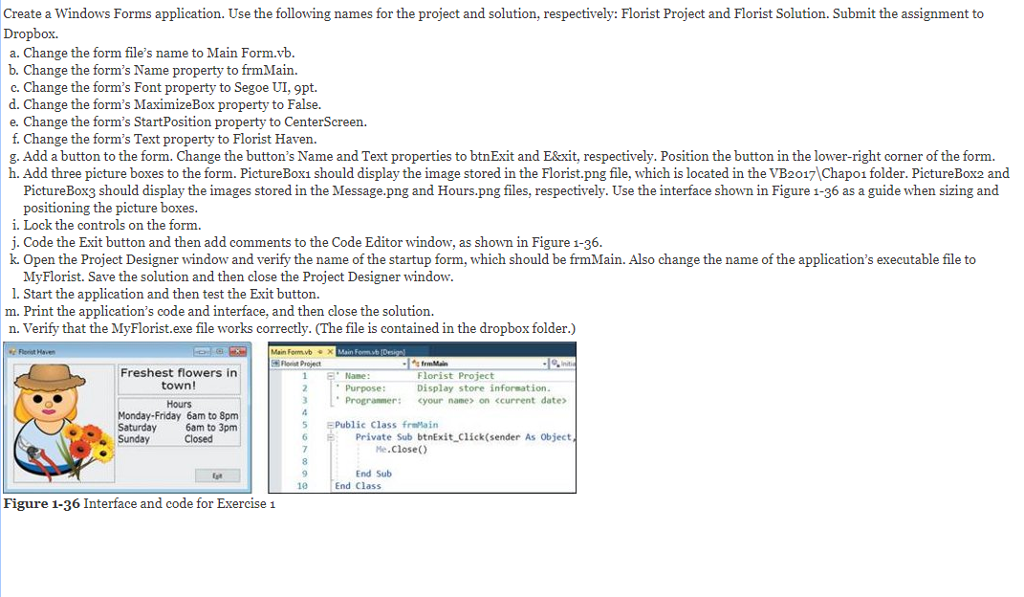The image size is (1024, 597).
Task: Click the Hours picture box on the form
Action: pyautogui.click(x=178, y=421)
